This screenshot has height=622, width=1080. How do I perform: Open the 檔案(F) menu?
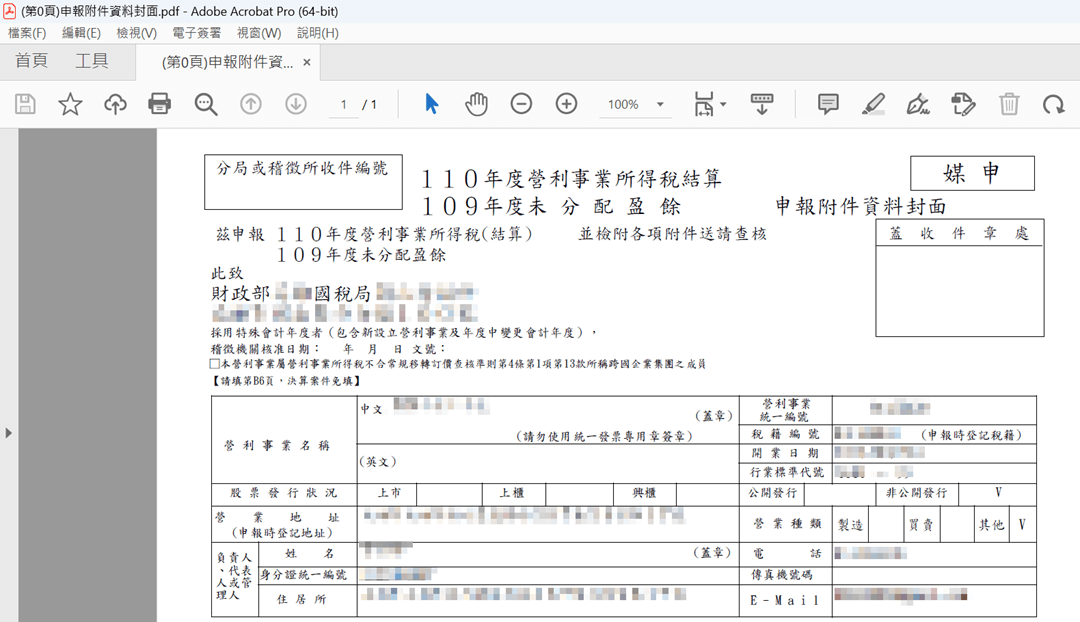click(x=27, y=33)
